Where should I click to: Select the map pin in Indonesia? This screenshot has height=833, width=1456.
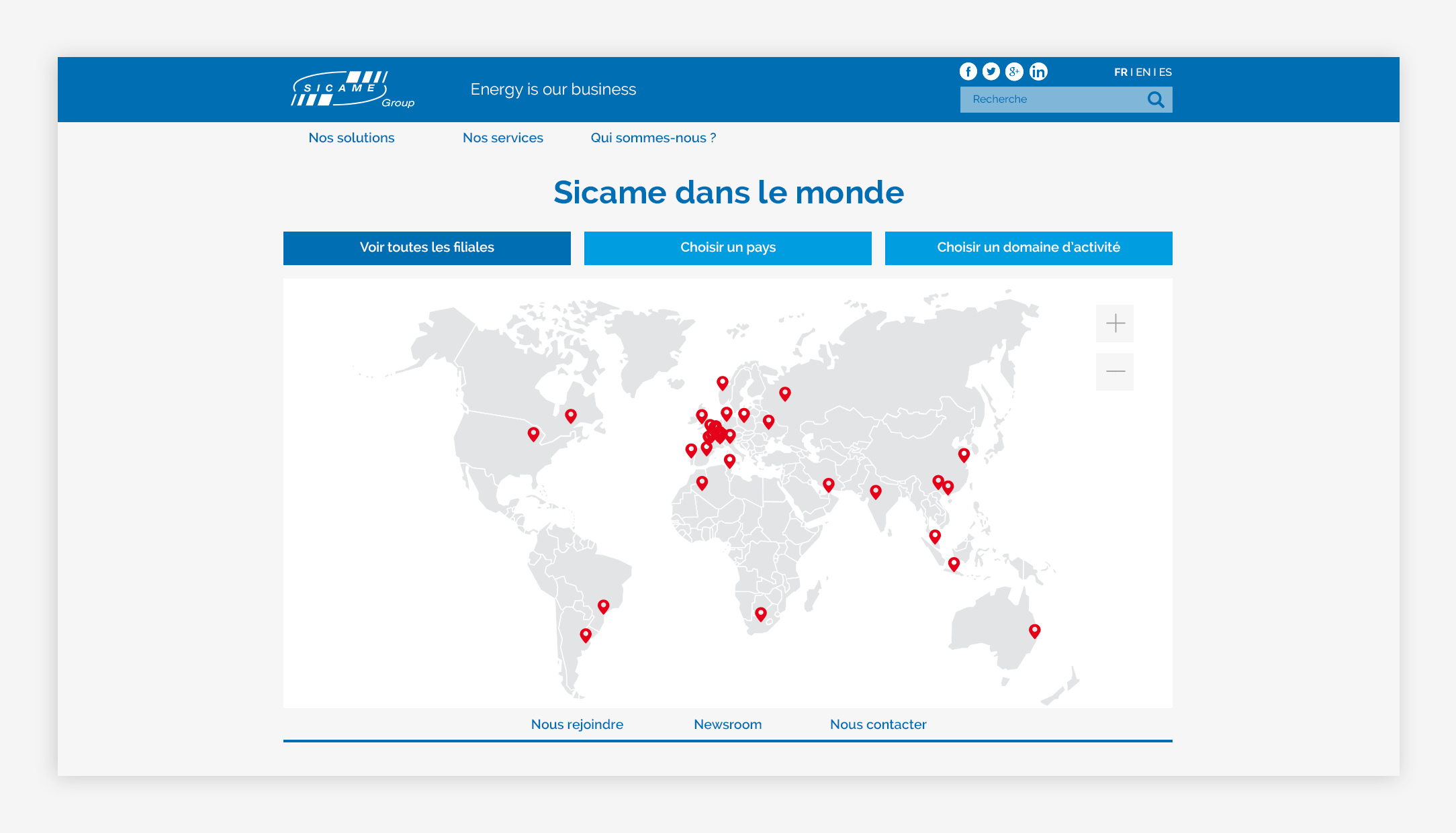click(x=954, y=565)
